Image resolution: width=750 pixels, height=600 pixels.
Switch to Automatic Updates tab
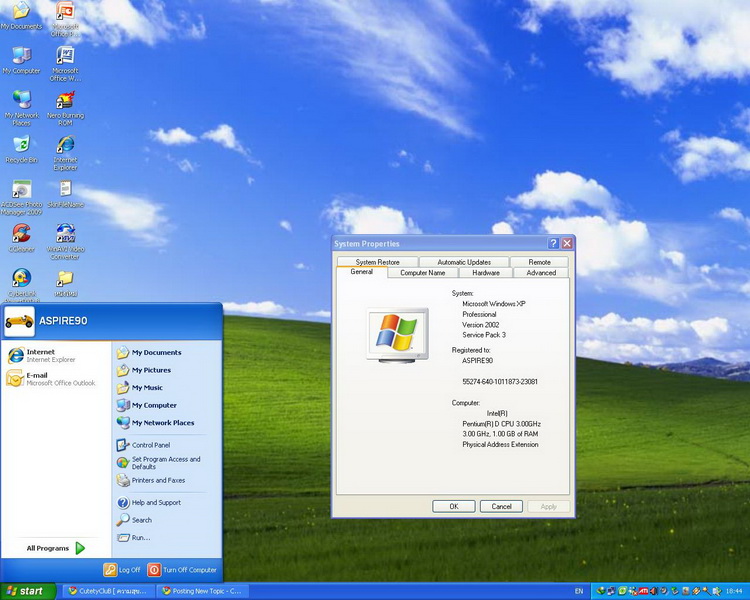tap(464, 262)
